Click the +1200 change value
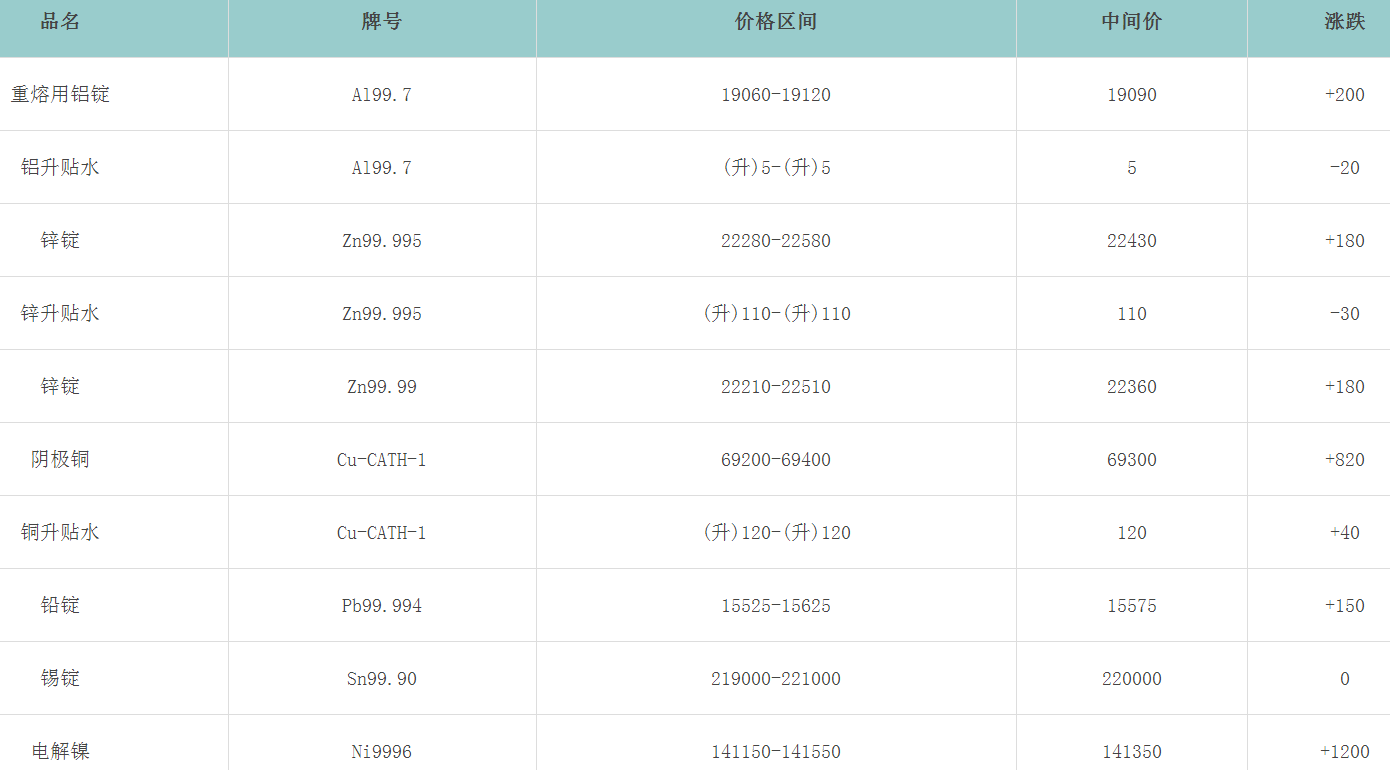 click(1344, 752)
